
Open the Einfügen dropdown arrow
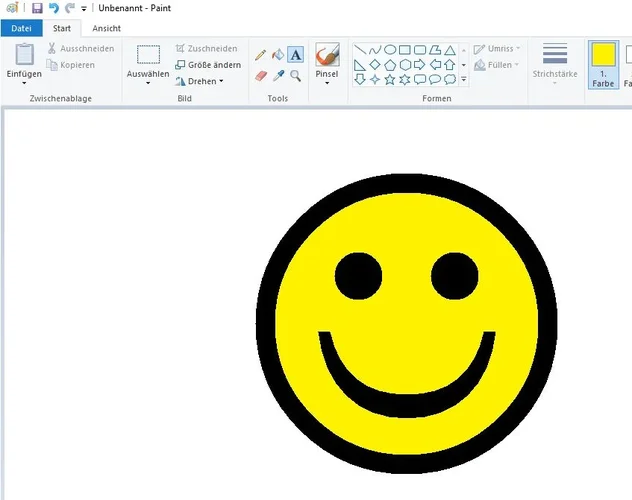pos(24,83)
